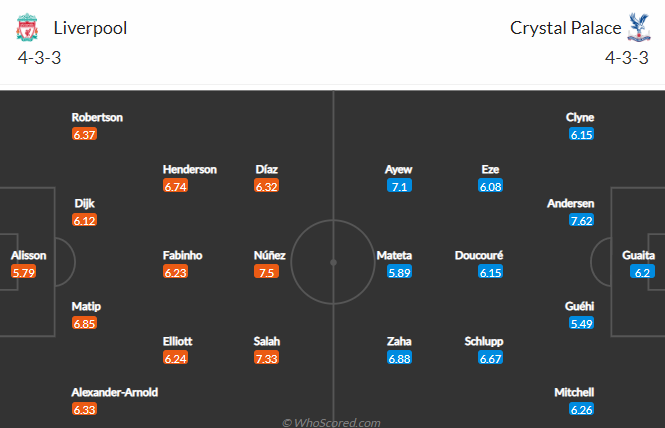Open the Crystal Palace team name link

coord(565,28)
